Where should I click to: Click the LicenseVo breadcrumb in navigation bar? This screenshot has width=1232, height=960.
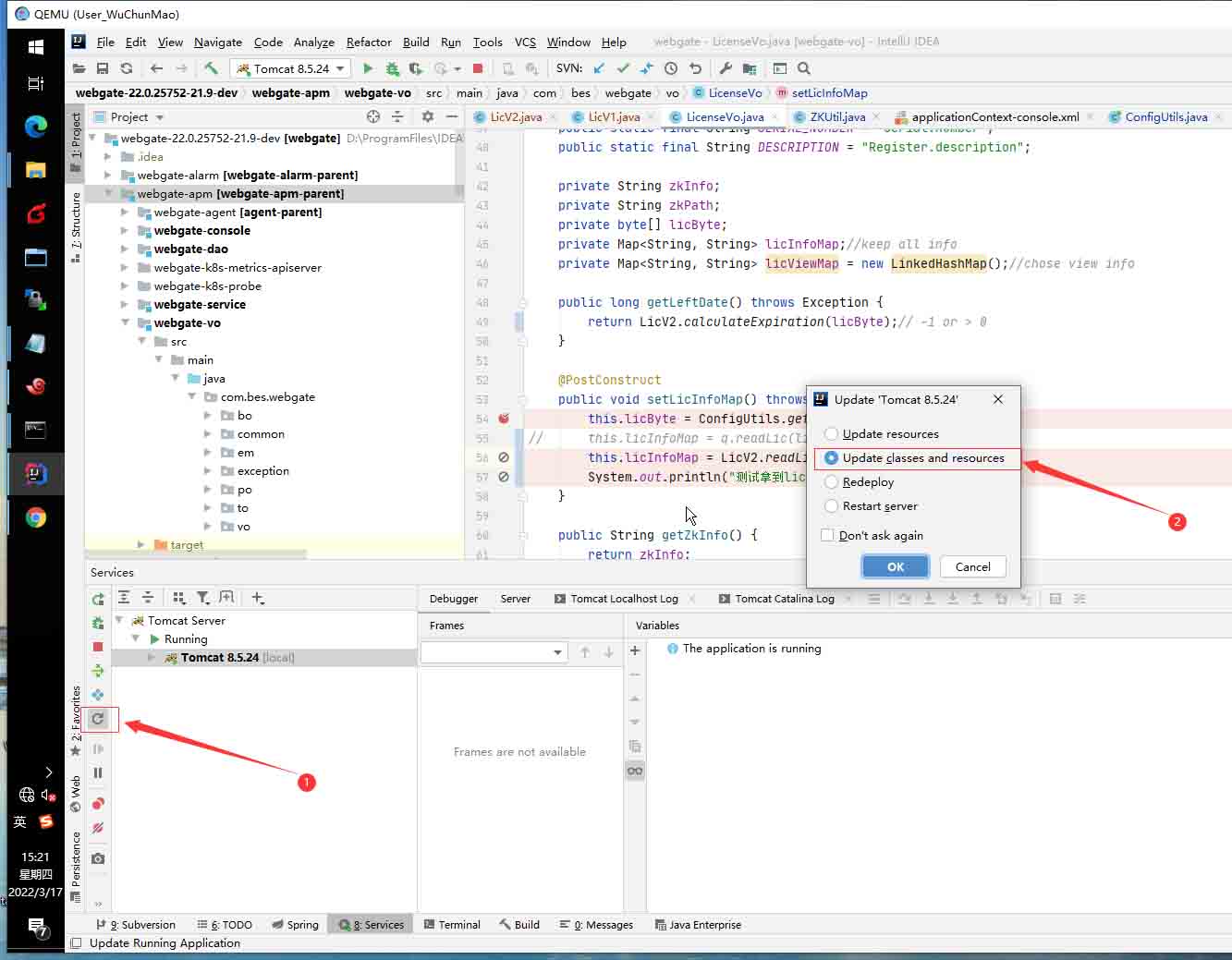coord(727,92)
